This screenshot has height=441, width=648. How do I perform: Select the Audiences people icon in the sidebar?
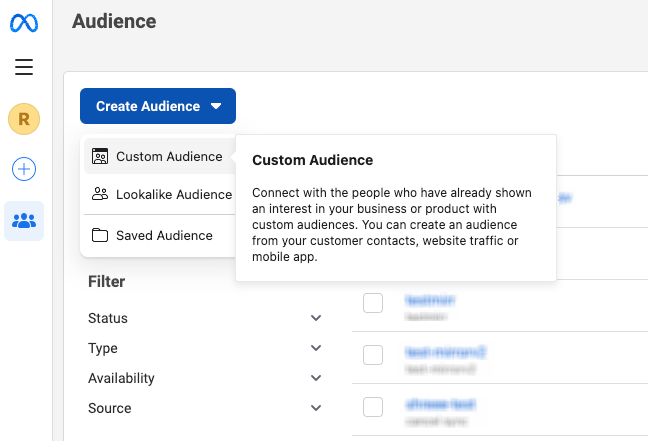tap(24, 221)
